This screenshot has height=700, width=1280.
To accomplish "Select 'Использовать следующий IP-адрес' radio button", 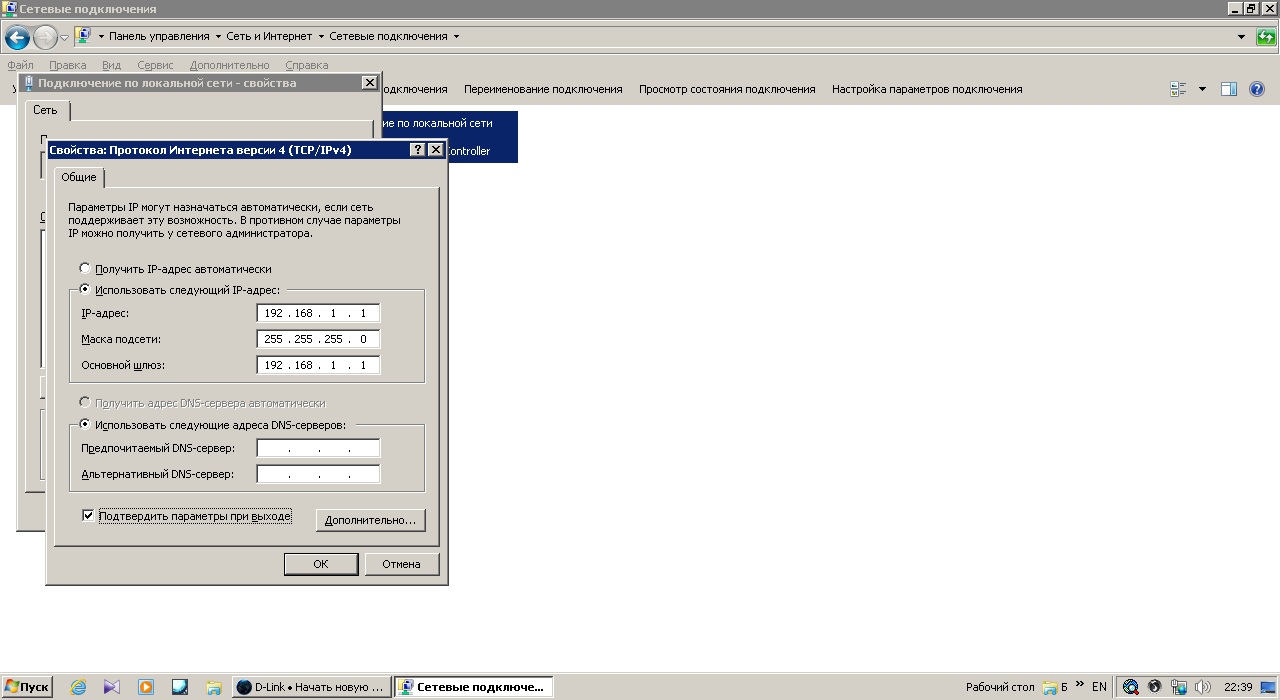I will tap(85, 290).
